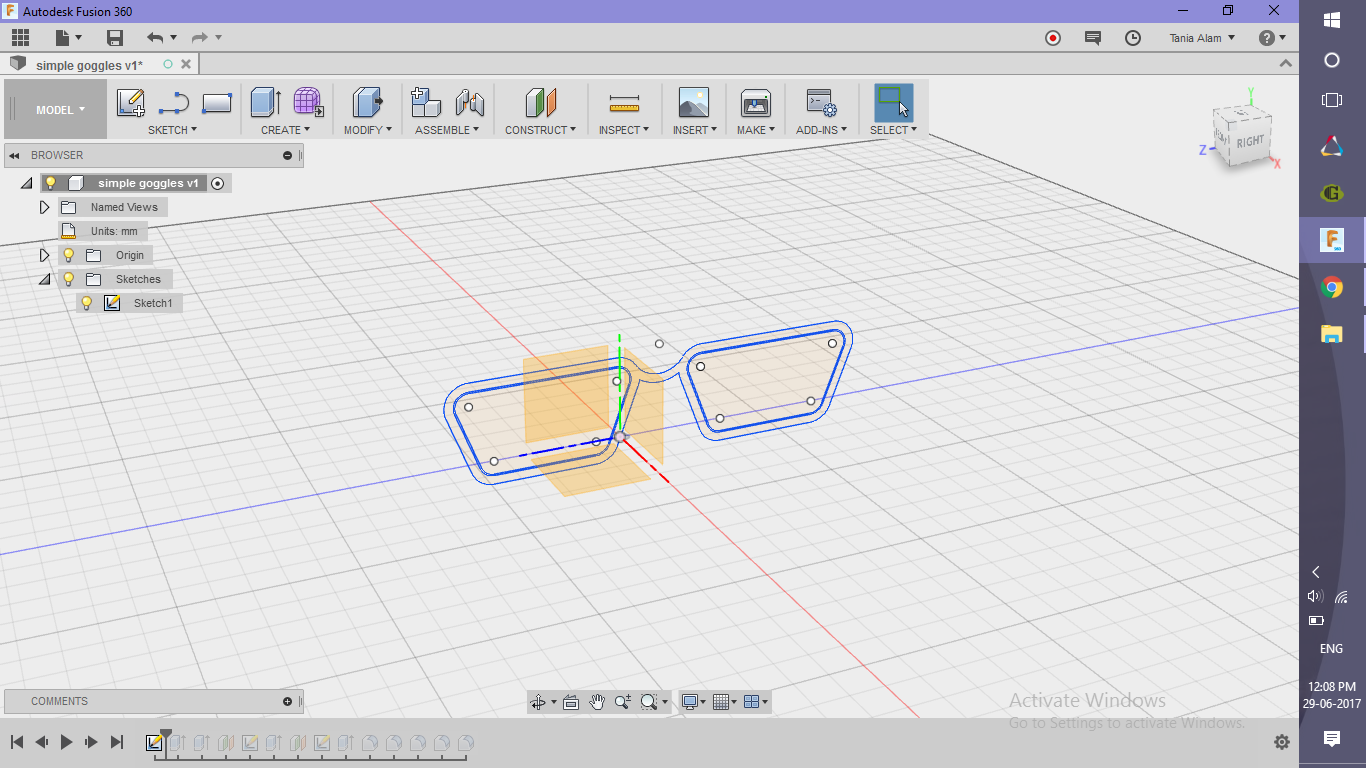1366x768 pixels.
Task: Open the File menu dropdown
Action: [69, 38]
